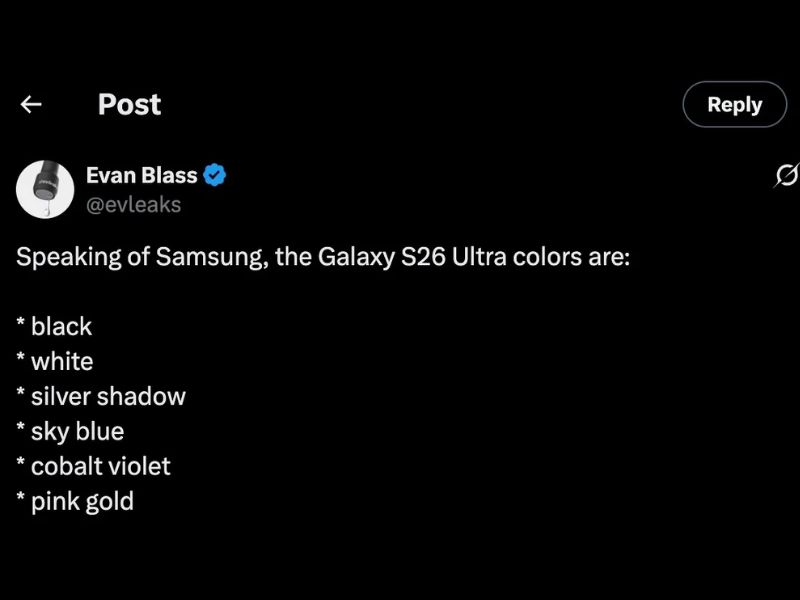This screenshot has height=600, width=800.
Task: Click the line reading silver shadow
Action: (101, 396)
